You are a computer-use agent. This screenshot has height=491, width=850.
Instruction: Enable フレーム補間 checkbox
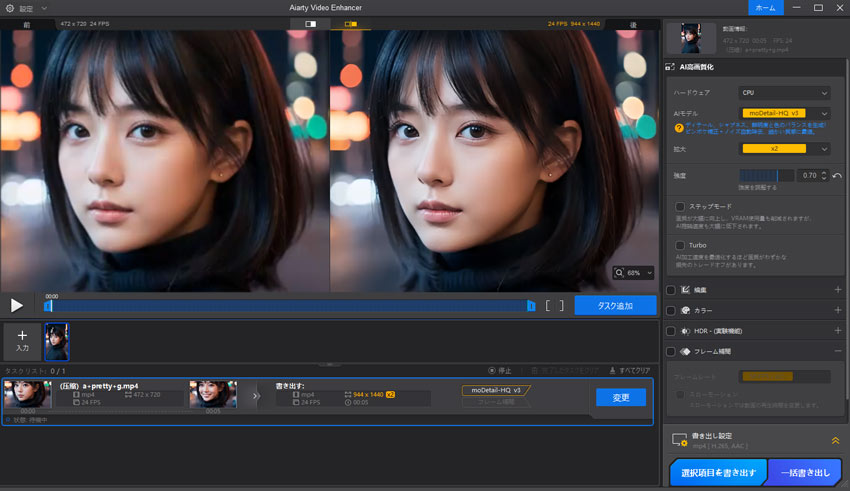tap(671, 352)
